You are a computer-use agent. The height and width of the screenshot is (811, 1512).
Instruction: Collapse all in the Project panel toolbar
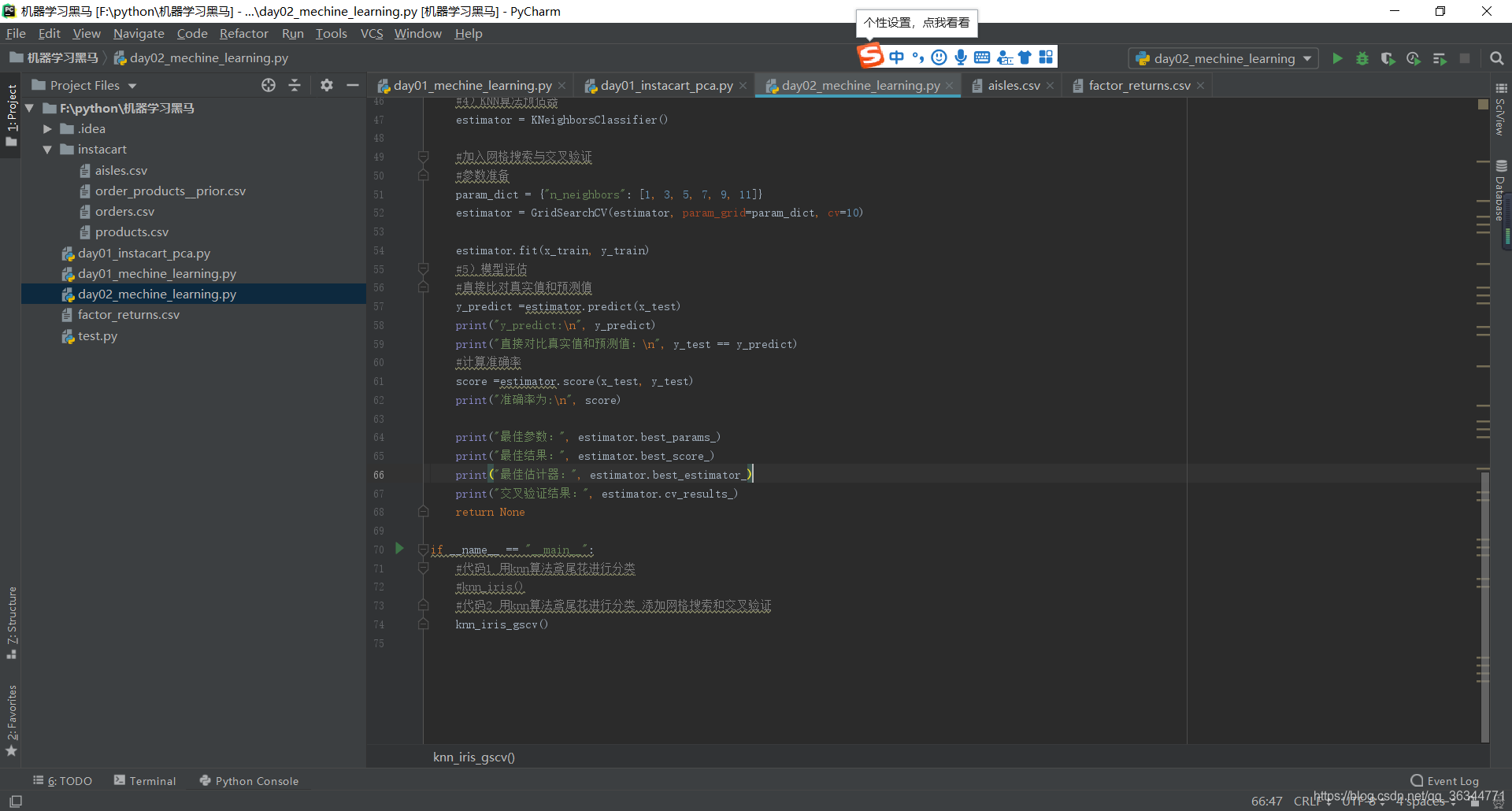point(295,85)
